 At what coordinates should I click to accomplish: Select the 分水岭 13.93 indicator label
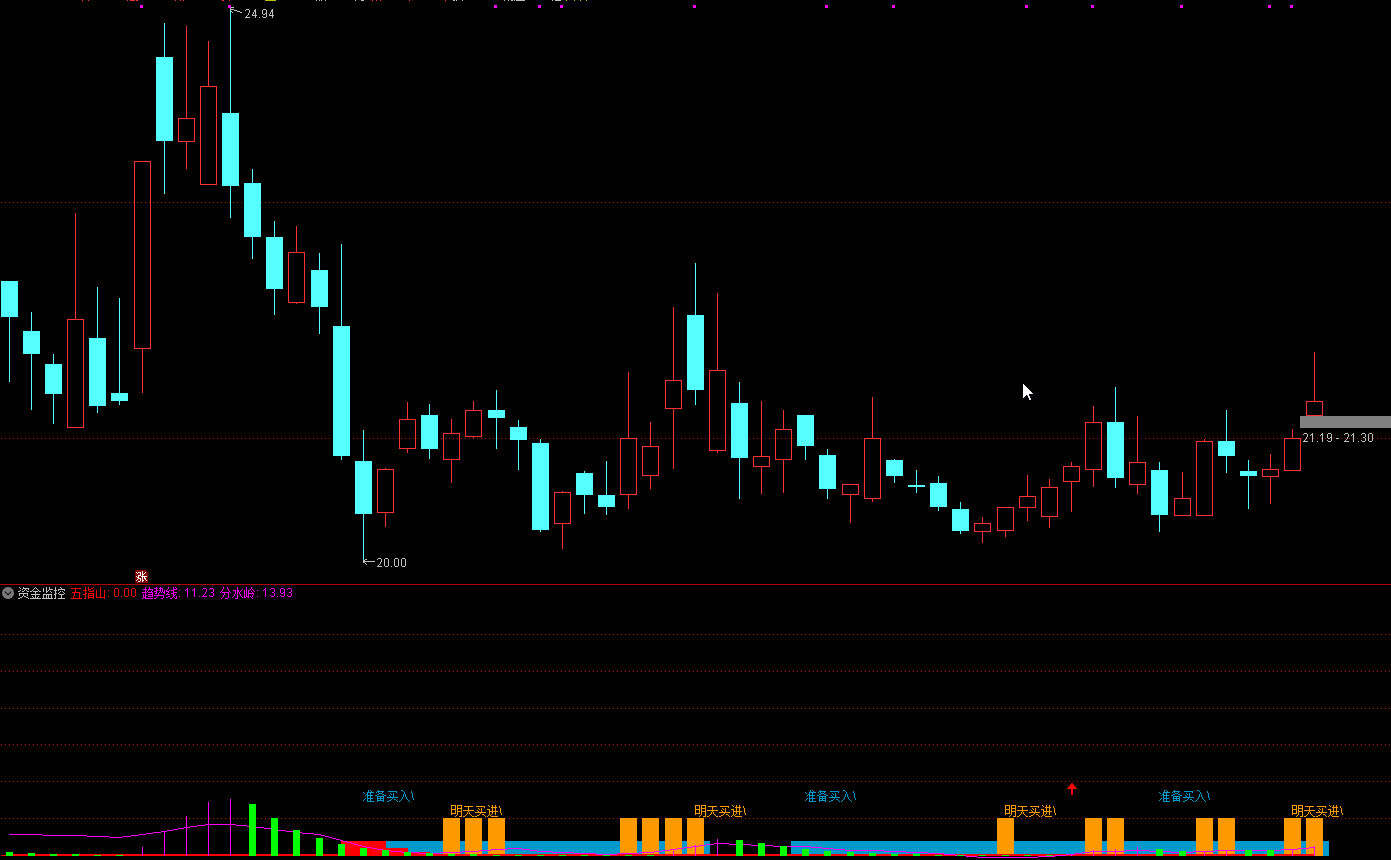click(x=256, y=593)
